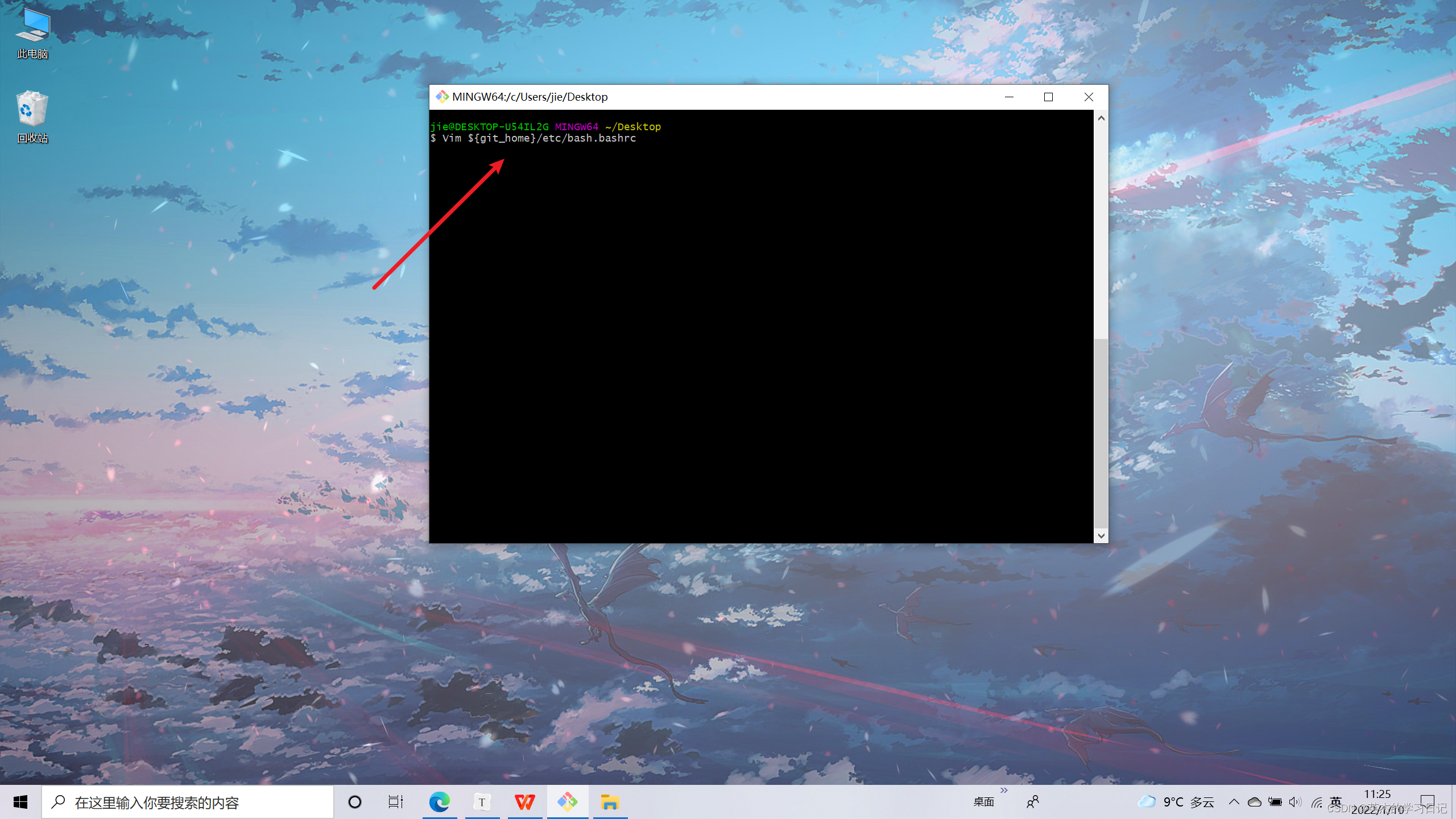
Task: Open the weather widget showing 9°C 多云
Action: tap(1176, 802)
